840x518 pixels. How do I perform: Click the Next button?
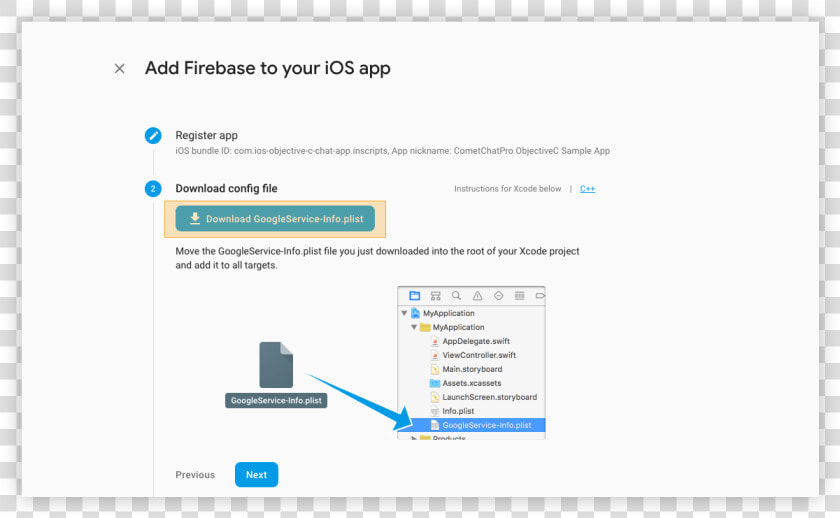256,475
